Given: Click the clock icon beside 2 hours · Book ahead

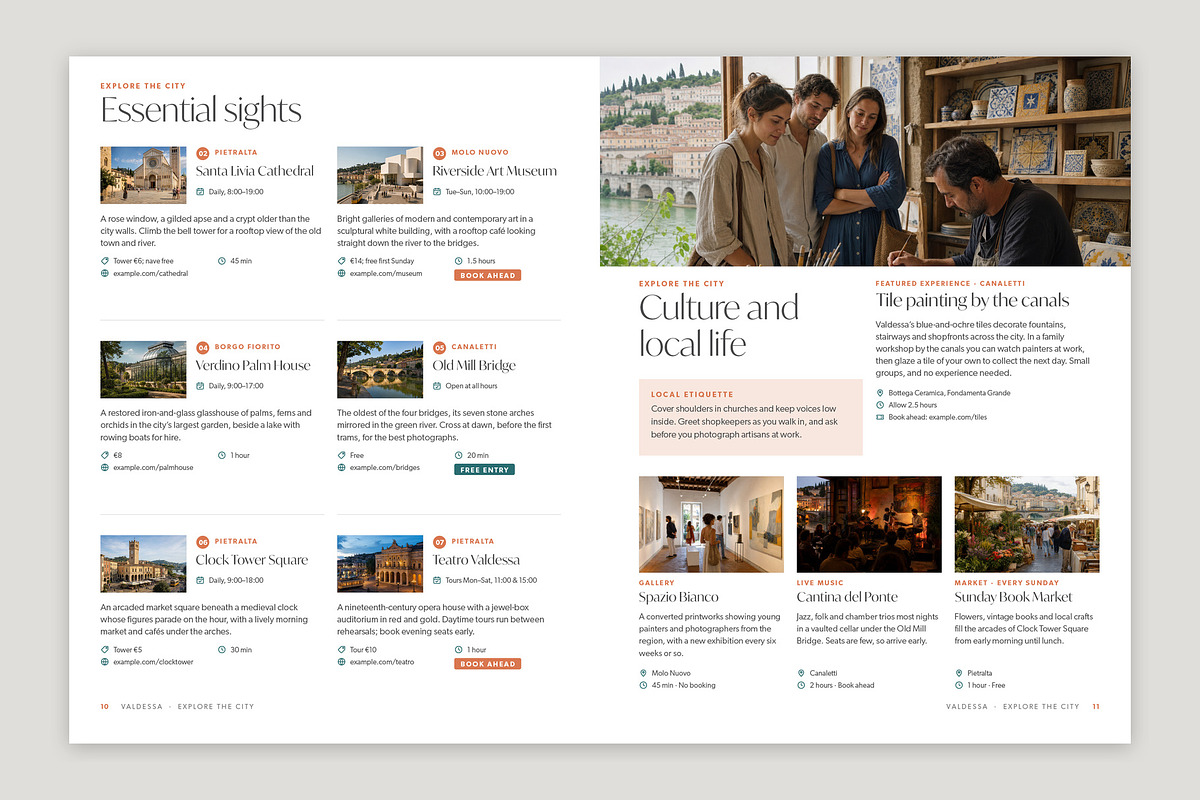Looking at the screenshot, I should coord(801,685).
